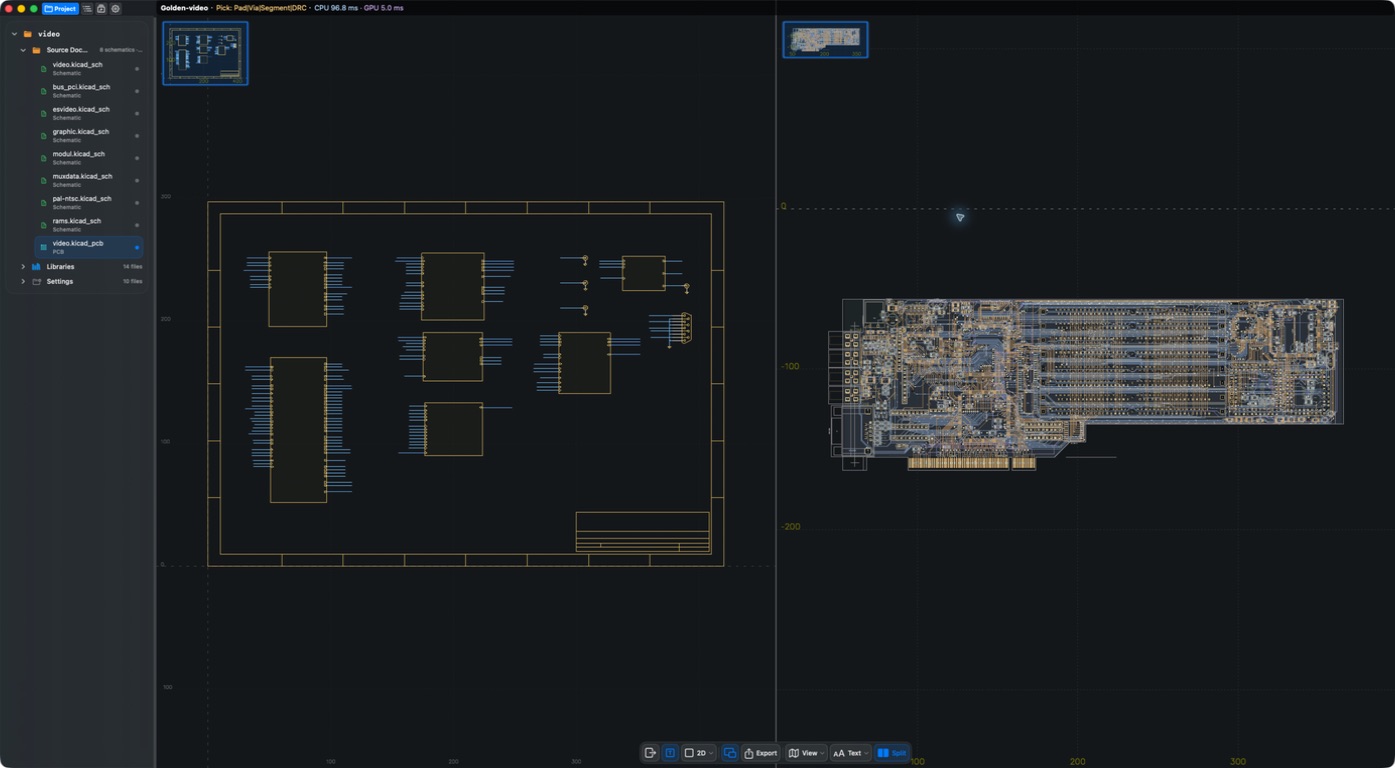Image resolution: width=1395 pixels, height=768 pixels.
Task: Toggle the blue T text-frame button
Action: coord(670,753)
